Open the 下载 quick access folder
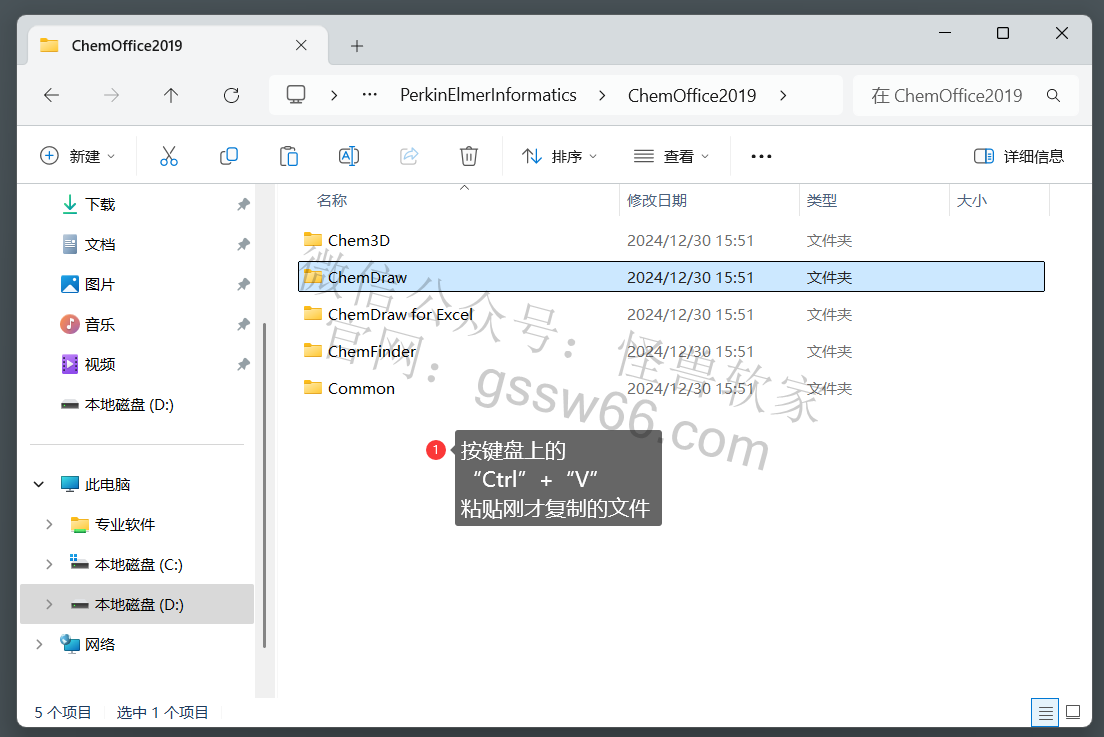Image resolution: width=1104 pixels, height=737 pixels. [99, 204]
